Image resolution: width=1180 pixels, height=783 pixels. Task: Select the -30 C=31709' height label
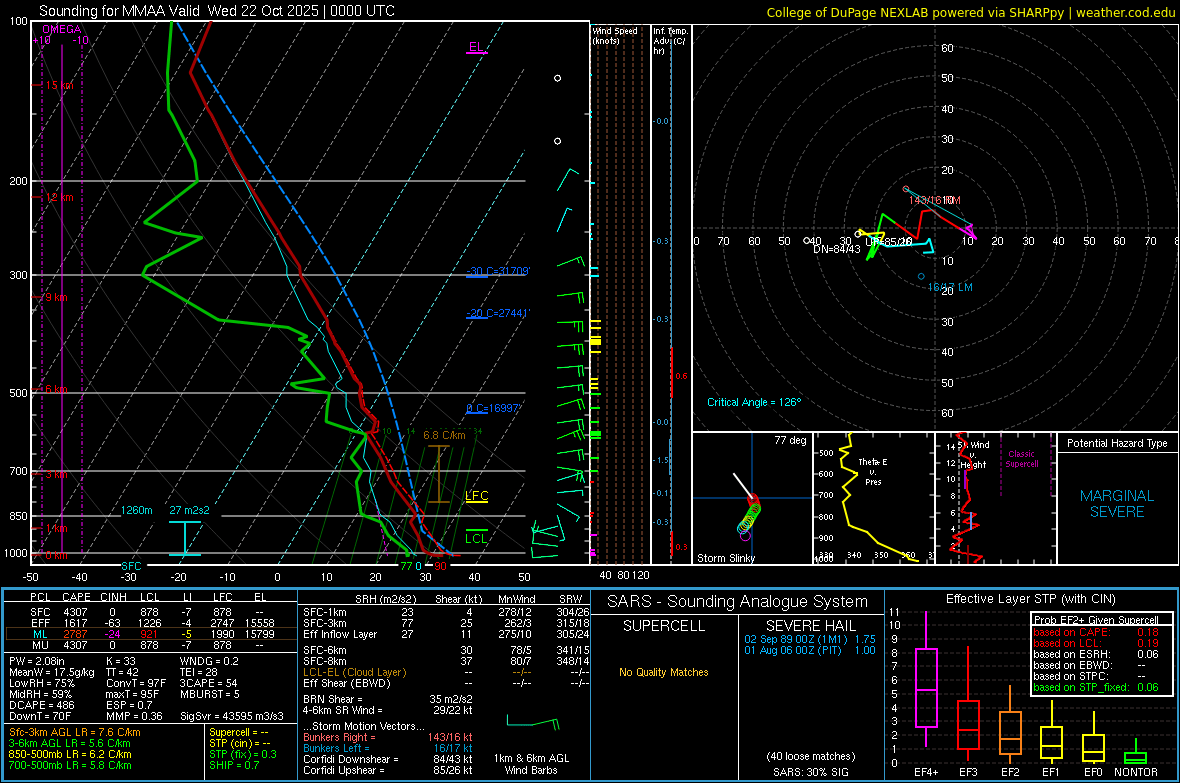[x=497, y=271]
